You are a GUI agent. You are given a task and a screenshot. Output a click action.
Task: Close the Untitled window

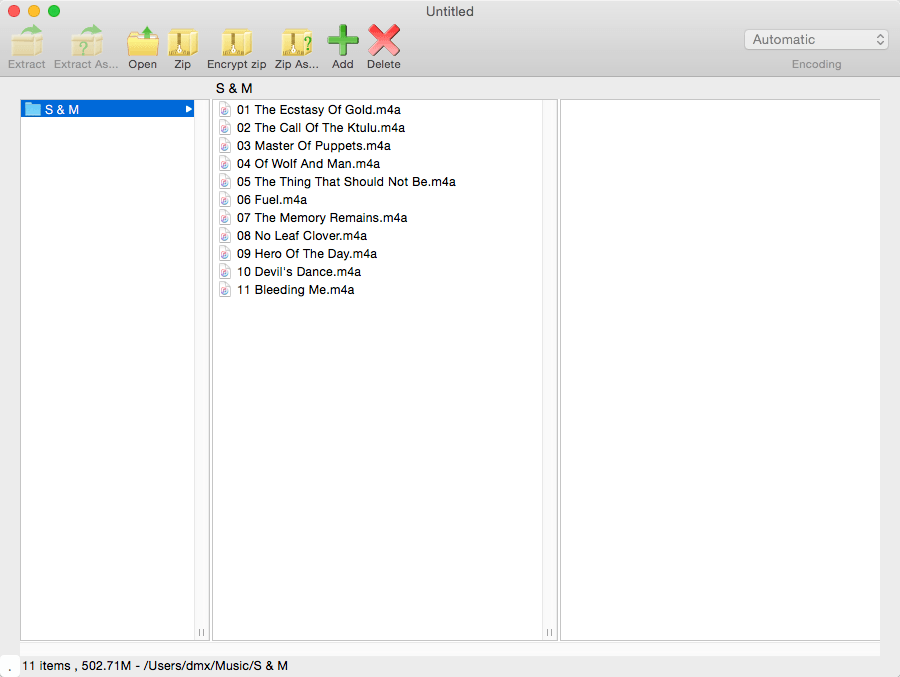[14, 11]
